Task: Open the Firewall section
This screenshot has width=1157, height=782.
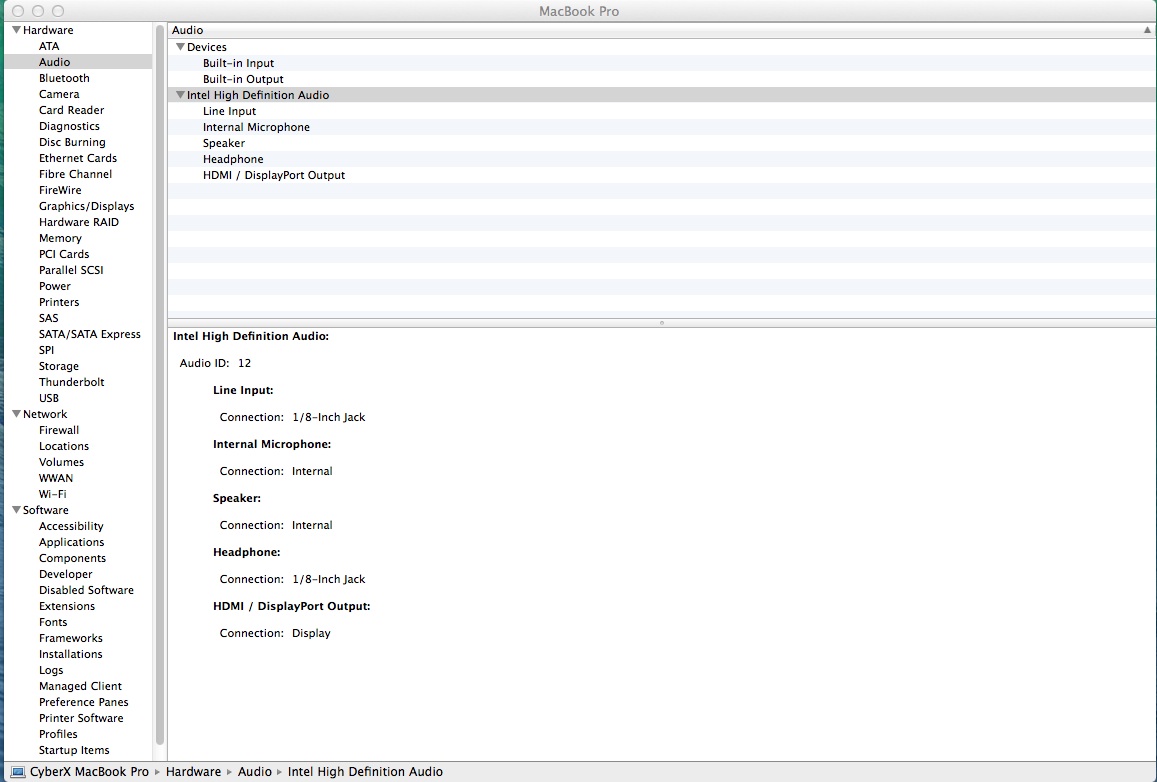Action: (x=59, y=430)
